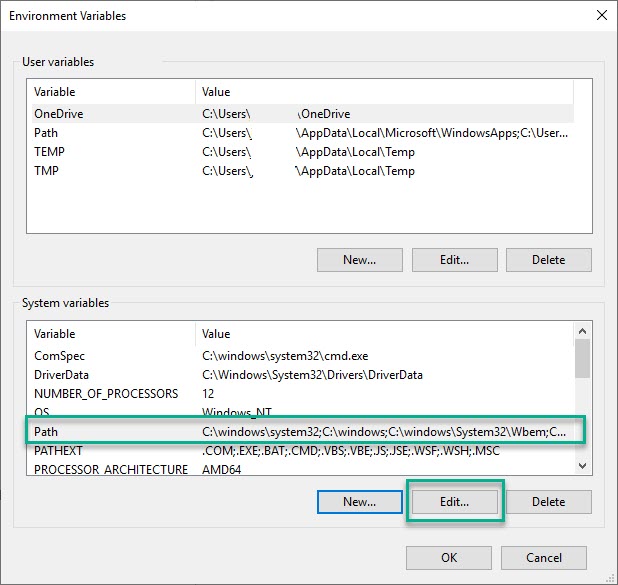Select the TEMP user variable
618x585 pixels.
(50, 152)
